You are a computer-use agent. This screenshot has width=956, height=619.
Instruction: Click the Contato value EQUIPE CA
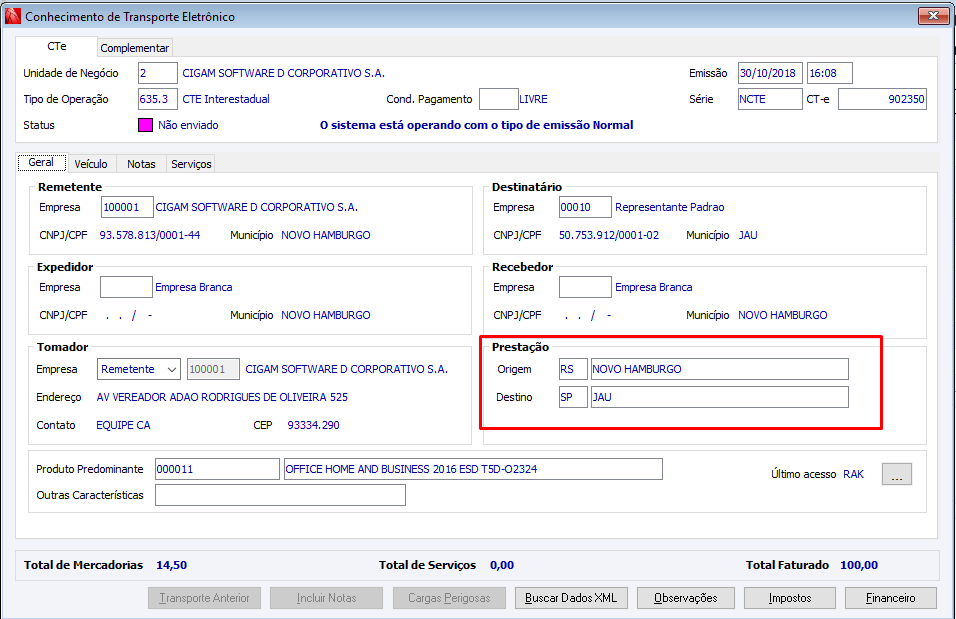123,425
